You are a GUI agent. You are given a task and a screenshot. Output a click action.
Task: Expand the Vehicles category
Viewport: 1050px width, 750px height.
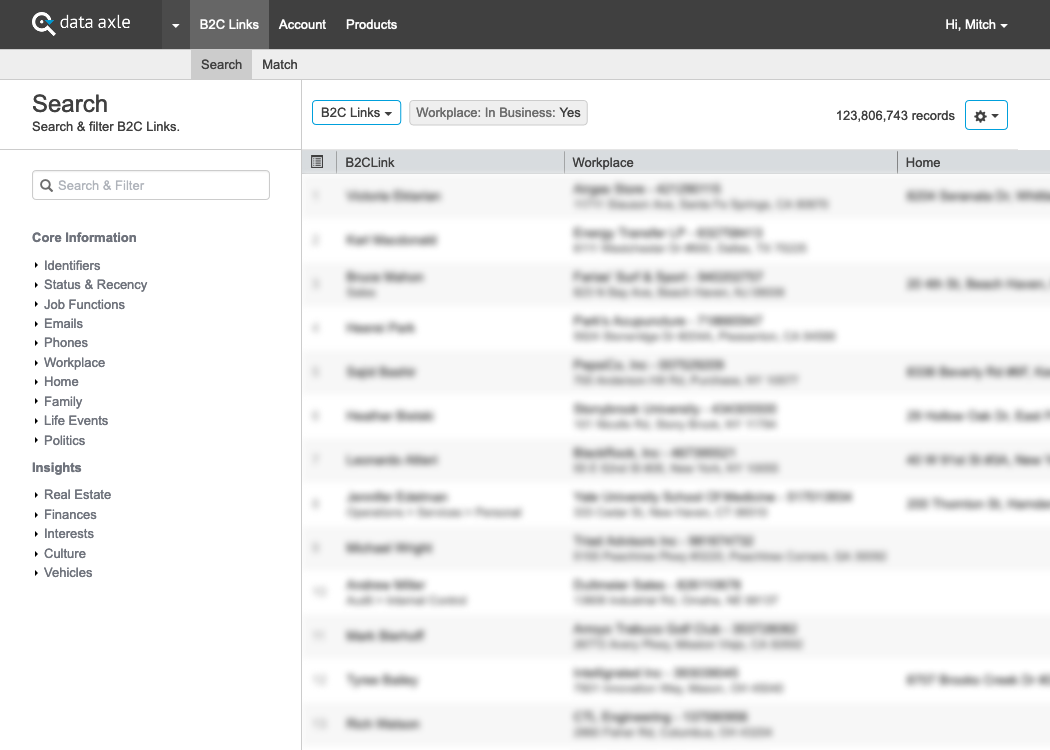68,573
